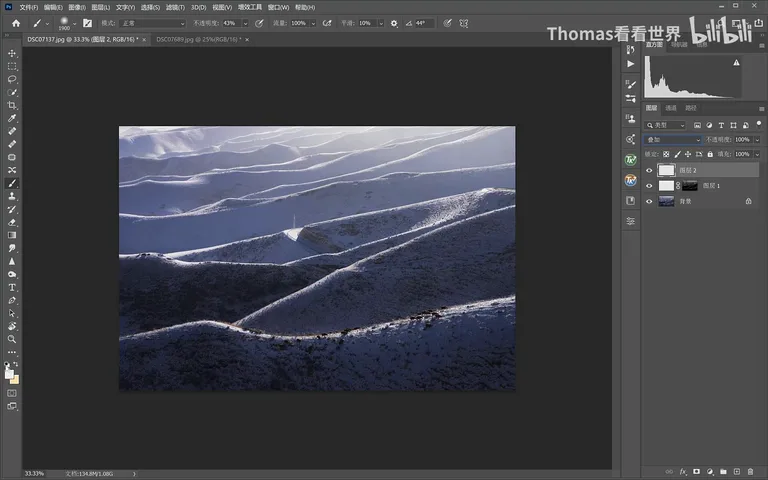The width and height of the screenshot is (768, 480).
Task: Toggle visibility of 图层 1 layer
Action: coord(649,186)
